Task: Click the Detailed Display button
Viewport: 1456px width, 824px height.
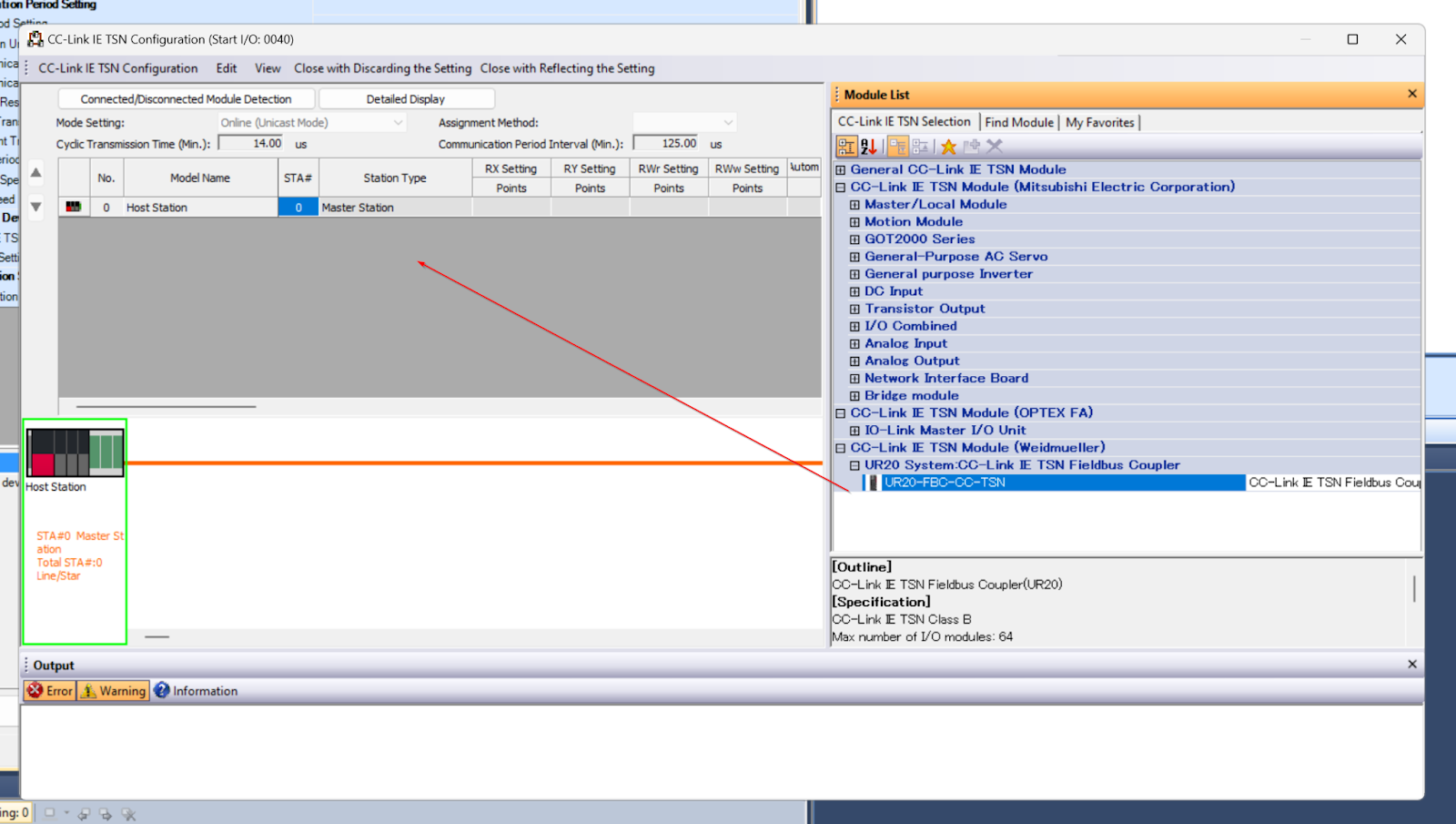Action: coord(406,98)
